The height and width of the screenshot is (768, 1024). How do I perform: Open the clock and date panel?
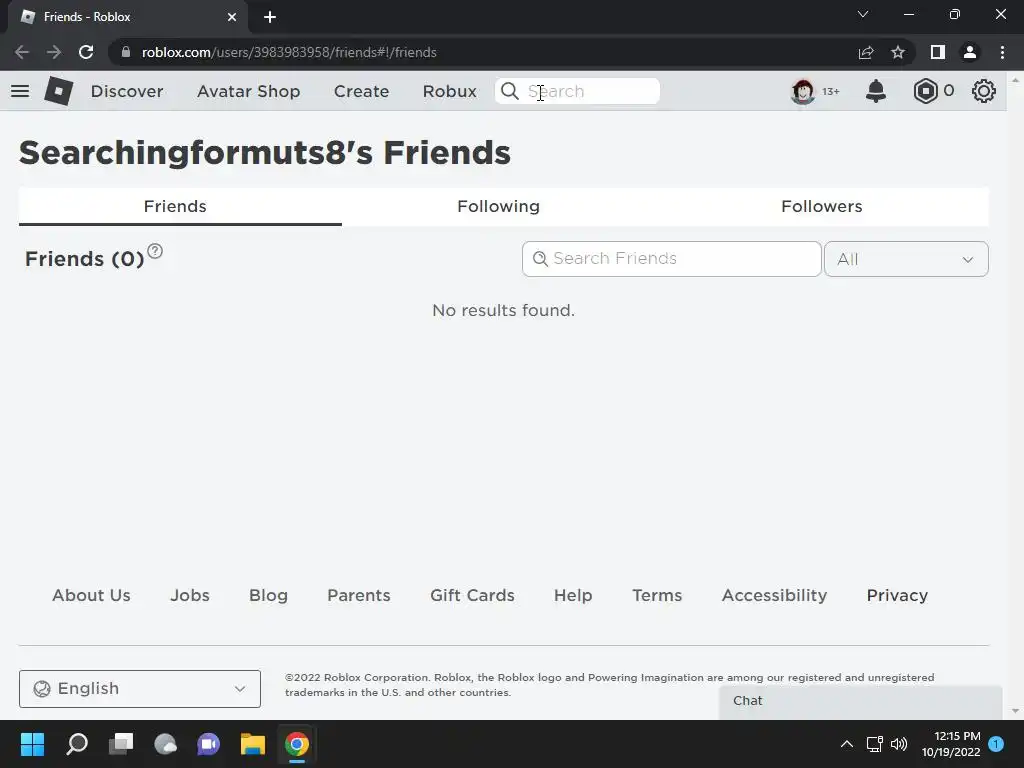pos(951,744)
